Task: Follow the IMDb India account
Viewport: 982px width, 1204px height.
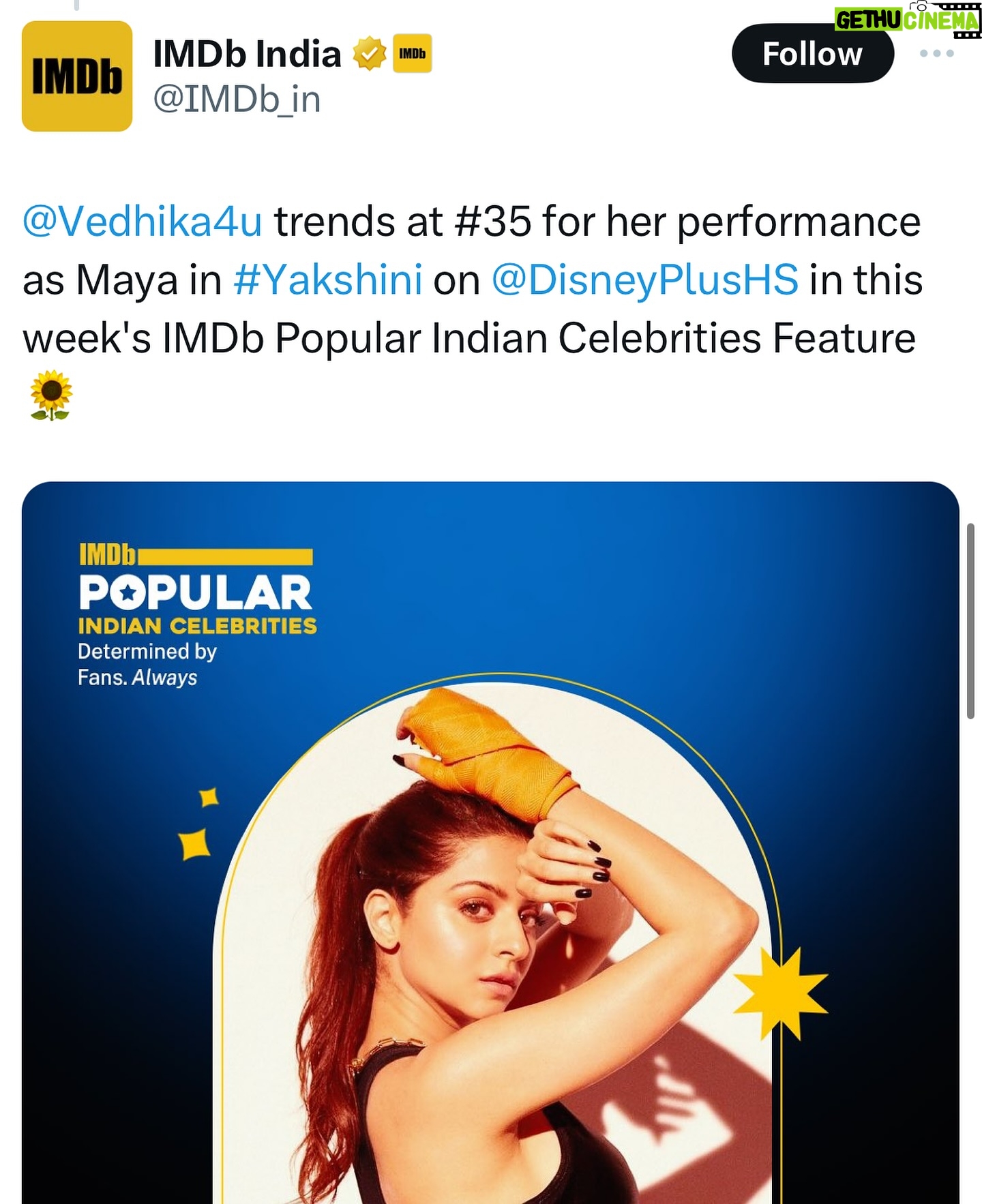Action: [812, 54]
